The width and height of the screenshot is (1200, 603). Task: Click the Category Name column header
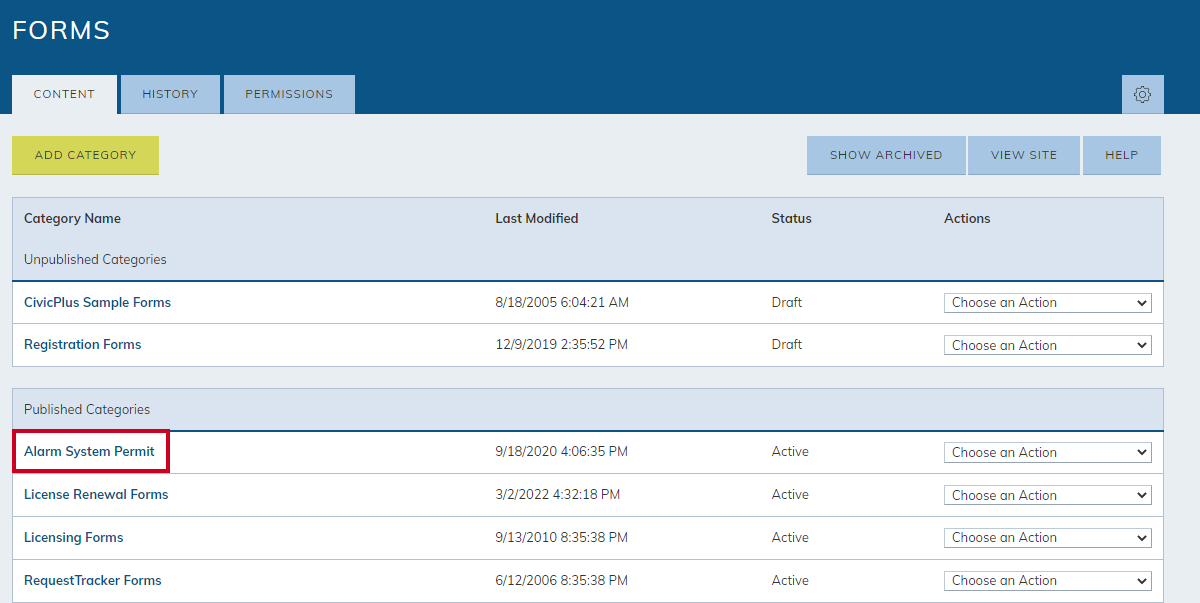72,218
